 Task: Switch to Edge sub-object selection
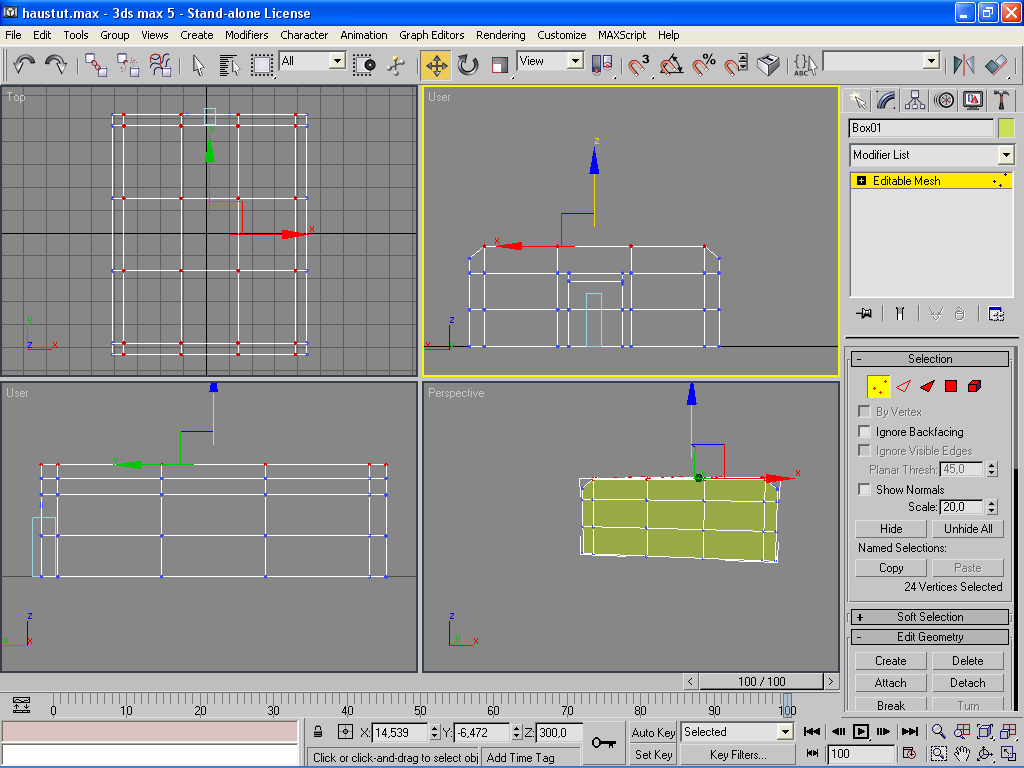click(x=903, y=386)
